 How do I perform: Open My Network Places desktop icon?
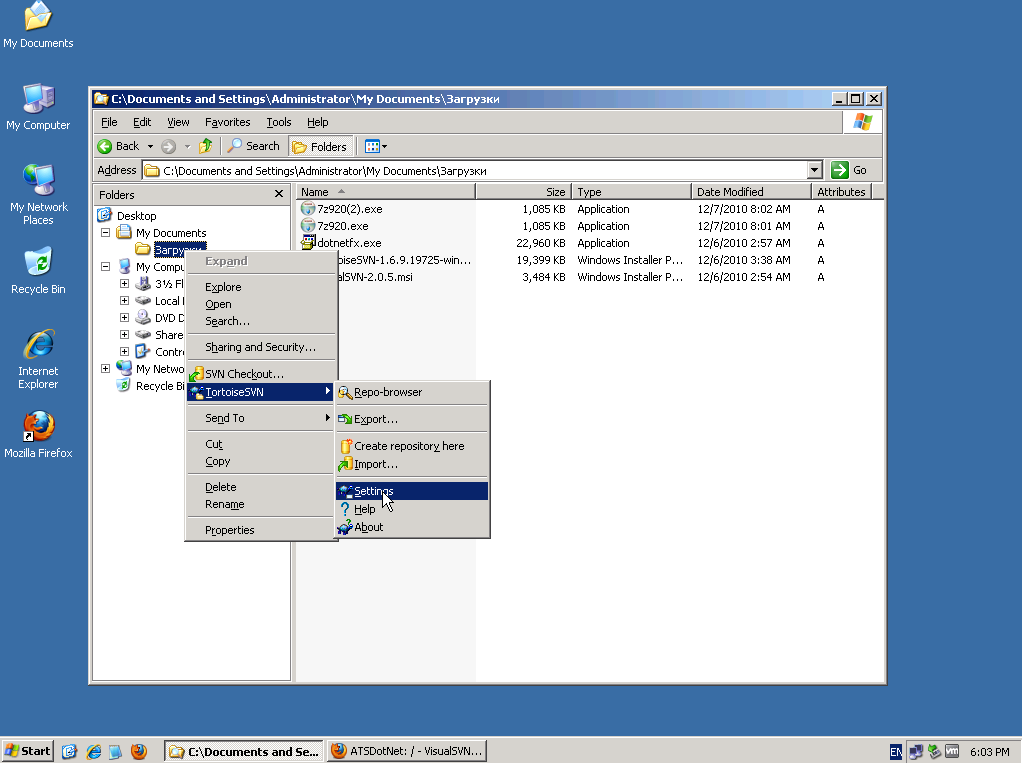38,195
